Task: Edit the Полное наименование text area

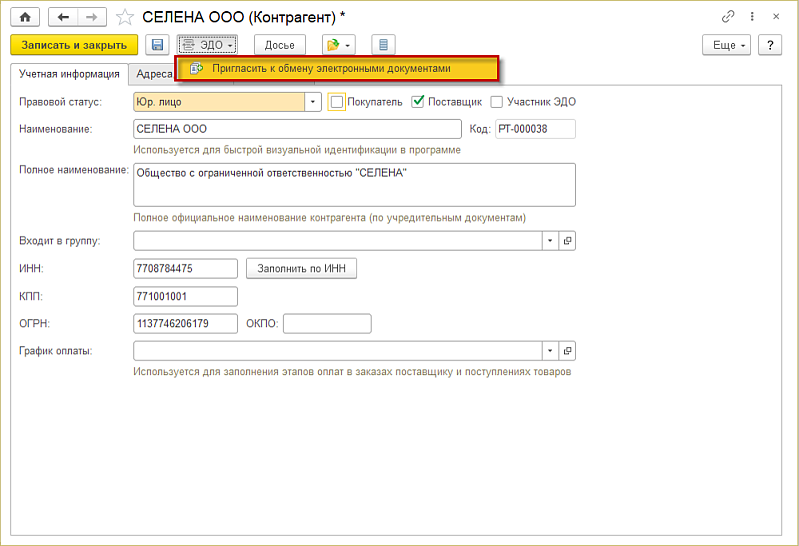Action: pos(354,185)
